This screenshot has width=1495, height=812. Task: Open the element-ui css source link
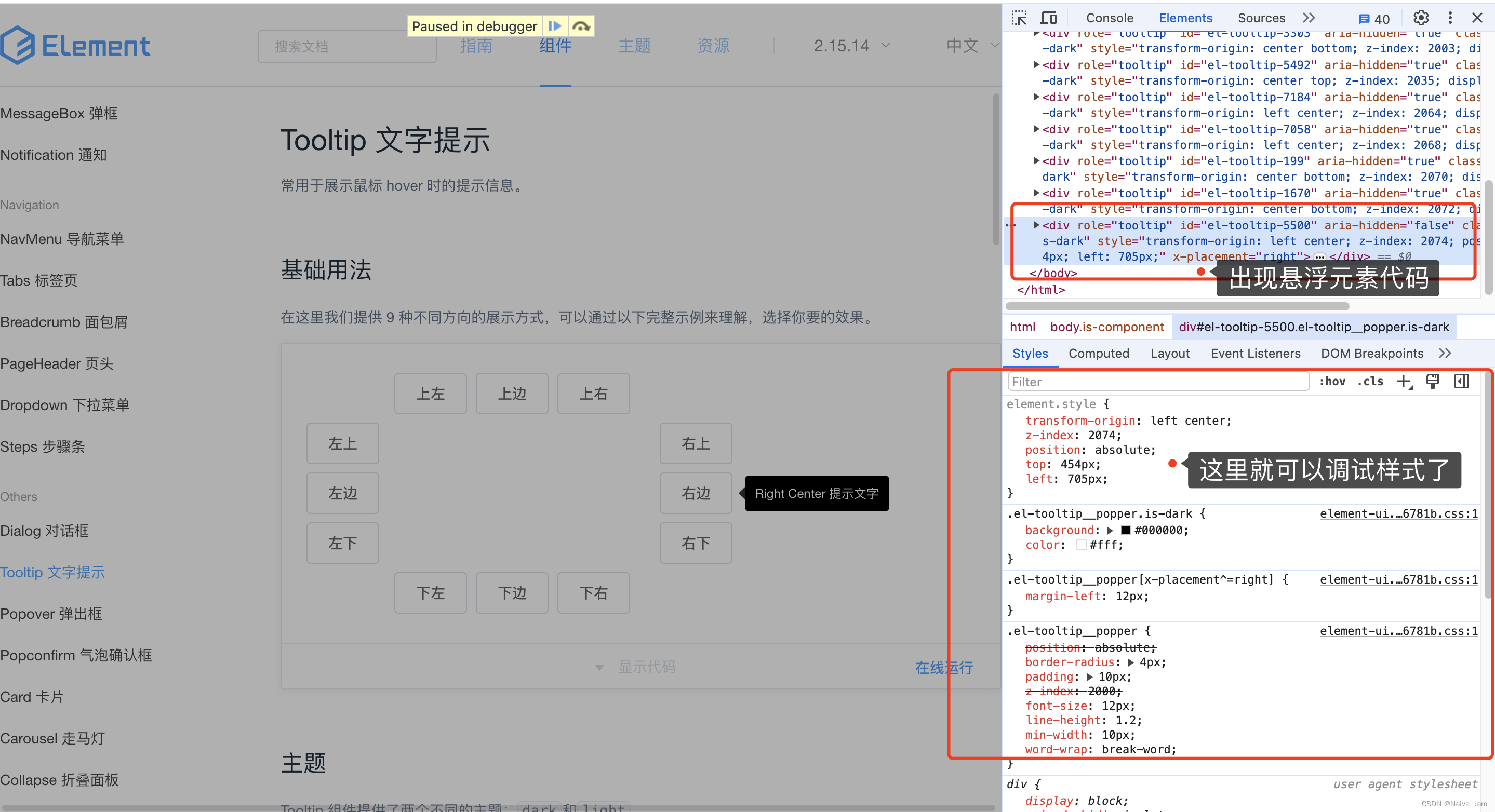click(1398, 513)
